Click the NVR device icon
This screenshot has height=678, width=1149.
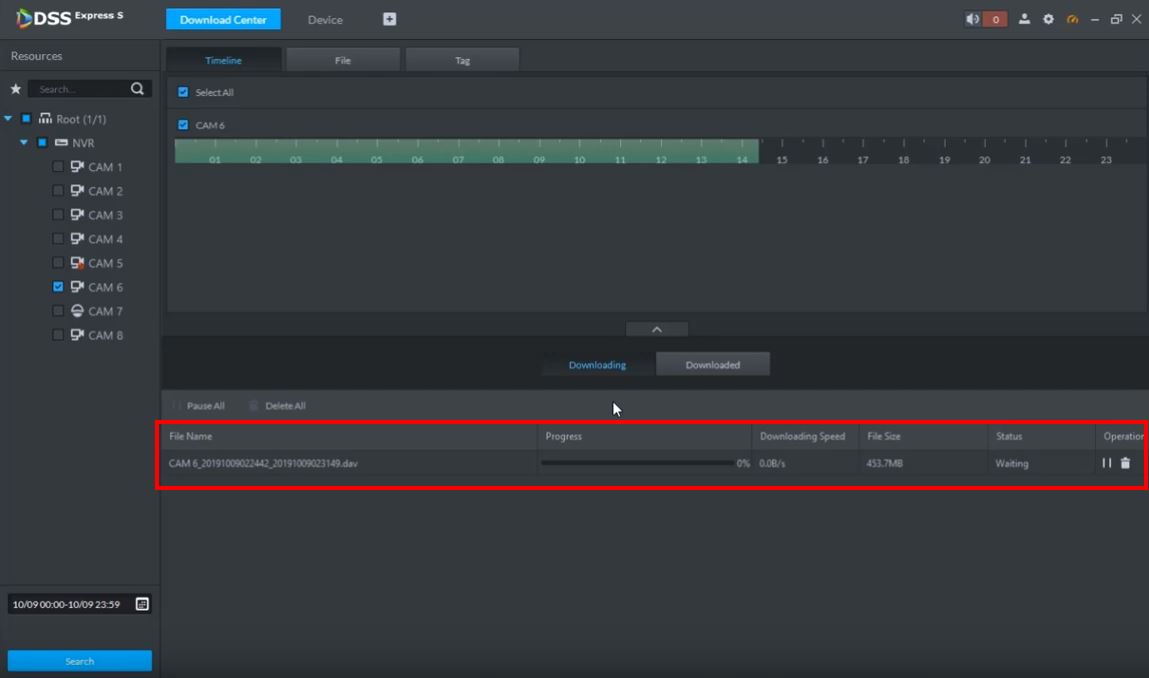point(62,142)
